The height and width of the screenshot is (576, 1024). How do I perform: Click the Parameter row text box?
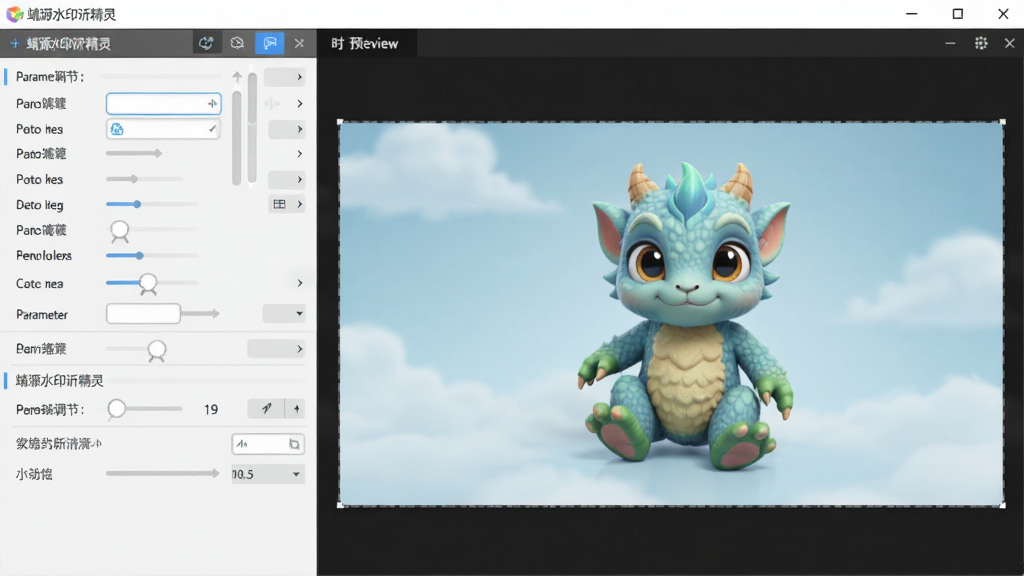tap(143, 313)
